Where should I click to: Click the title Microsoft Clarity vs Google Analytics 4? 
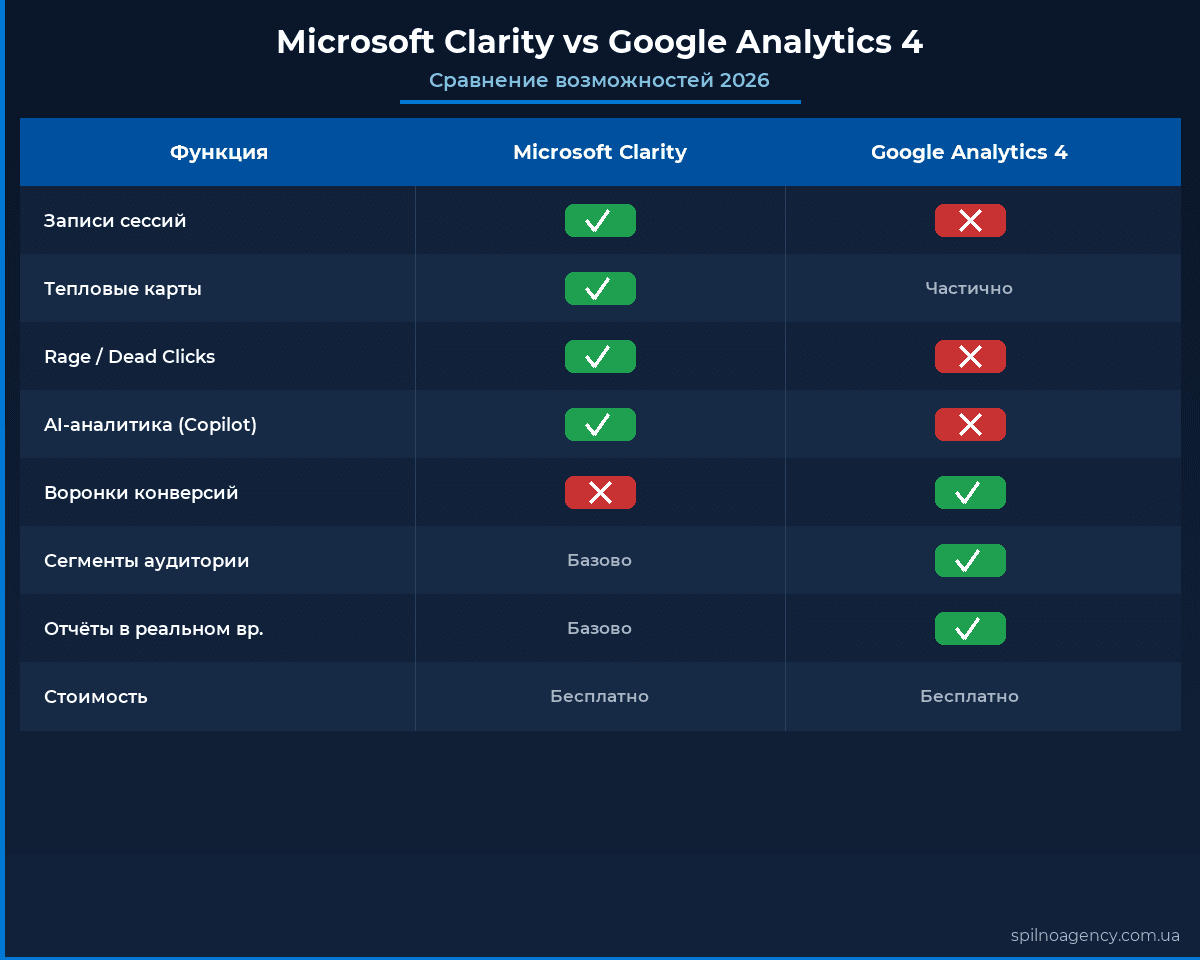coord(600,42)
